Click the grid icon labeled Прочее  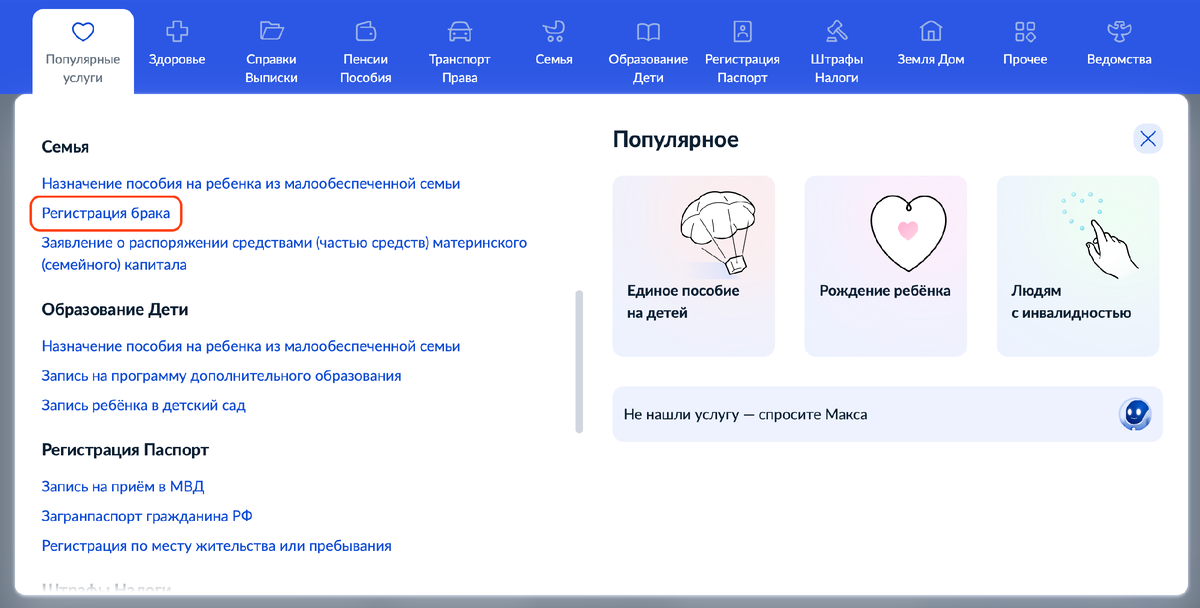1023,30
